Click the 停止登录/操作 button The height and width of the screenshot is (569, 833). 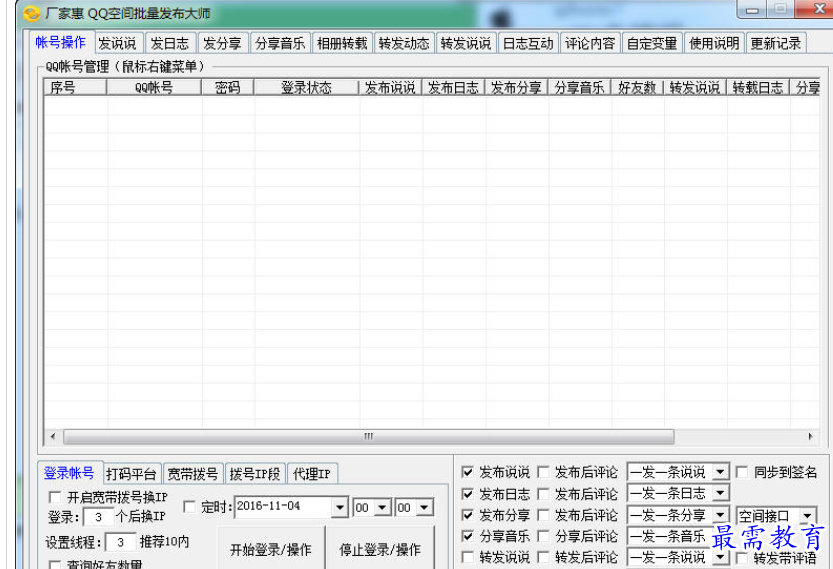click(380, 549)
